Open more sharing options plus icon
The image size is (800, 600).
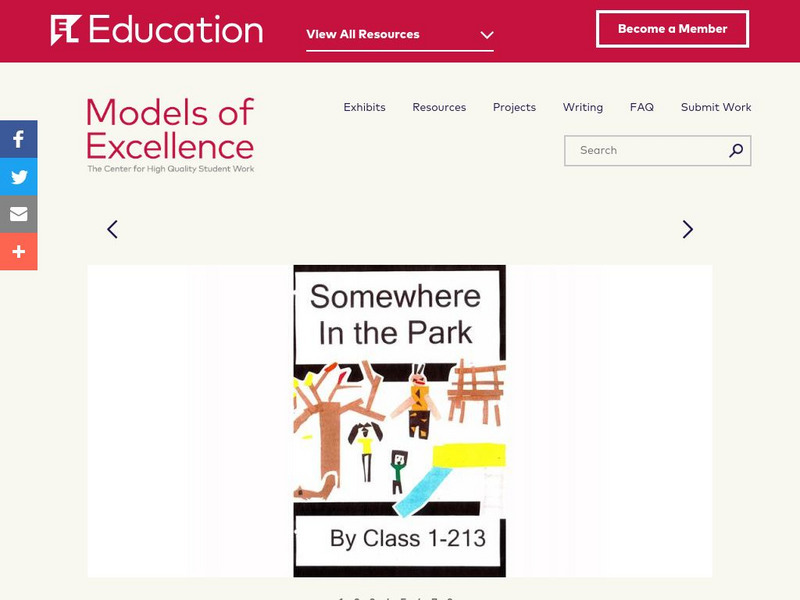coord(18,251)
